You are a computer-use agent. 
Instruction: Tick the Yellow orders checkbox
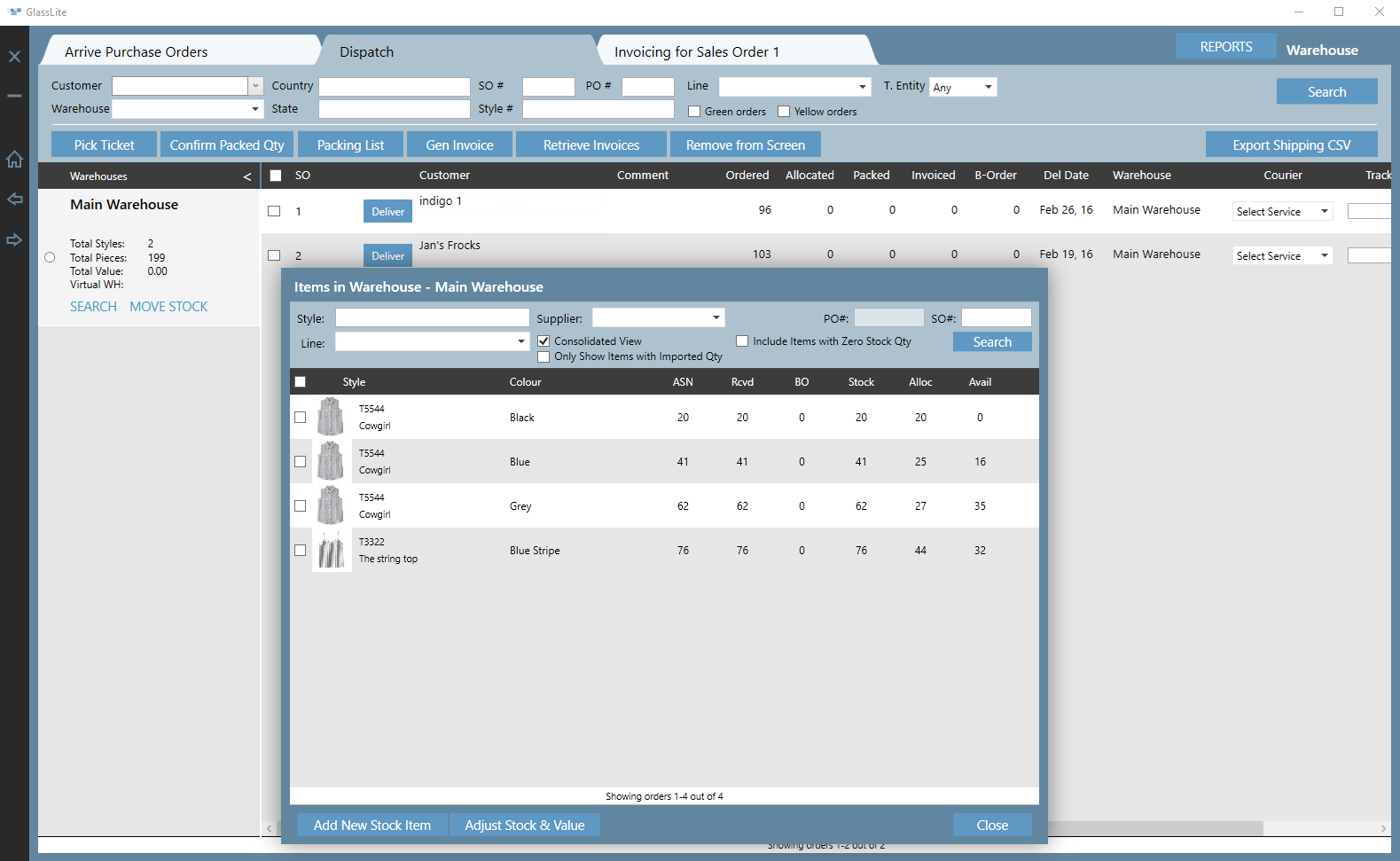pos(784,112)
